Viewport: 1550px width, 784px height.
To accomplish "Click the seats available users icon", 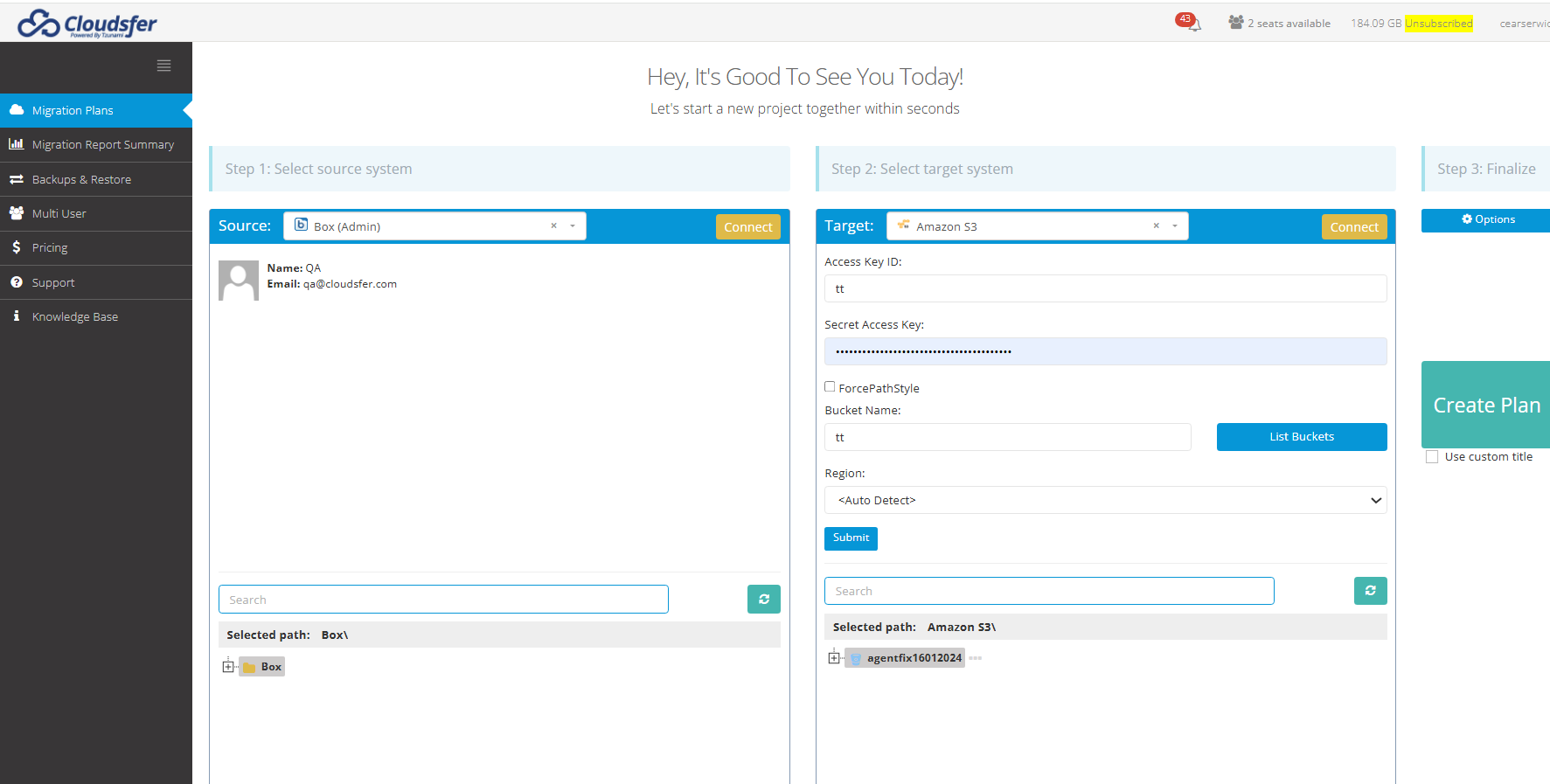I will 1235,23.
